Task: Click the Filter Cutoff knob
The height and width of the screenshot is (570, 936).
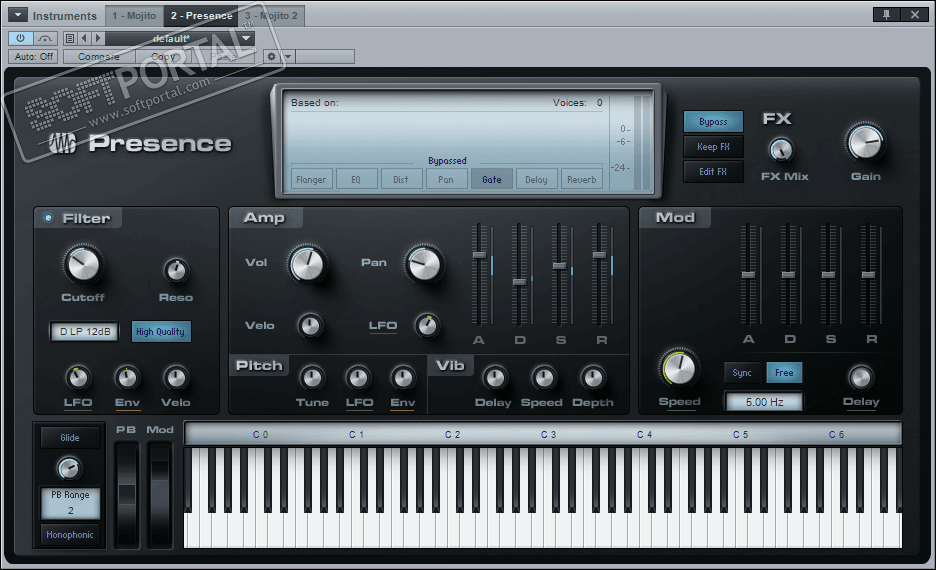Action: point(83,264)
